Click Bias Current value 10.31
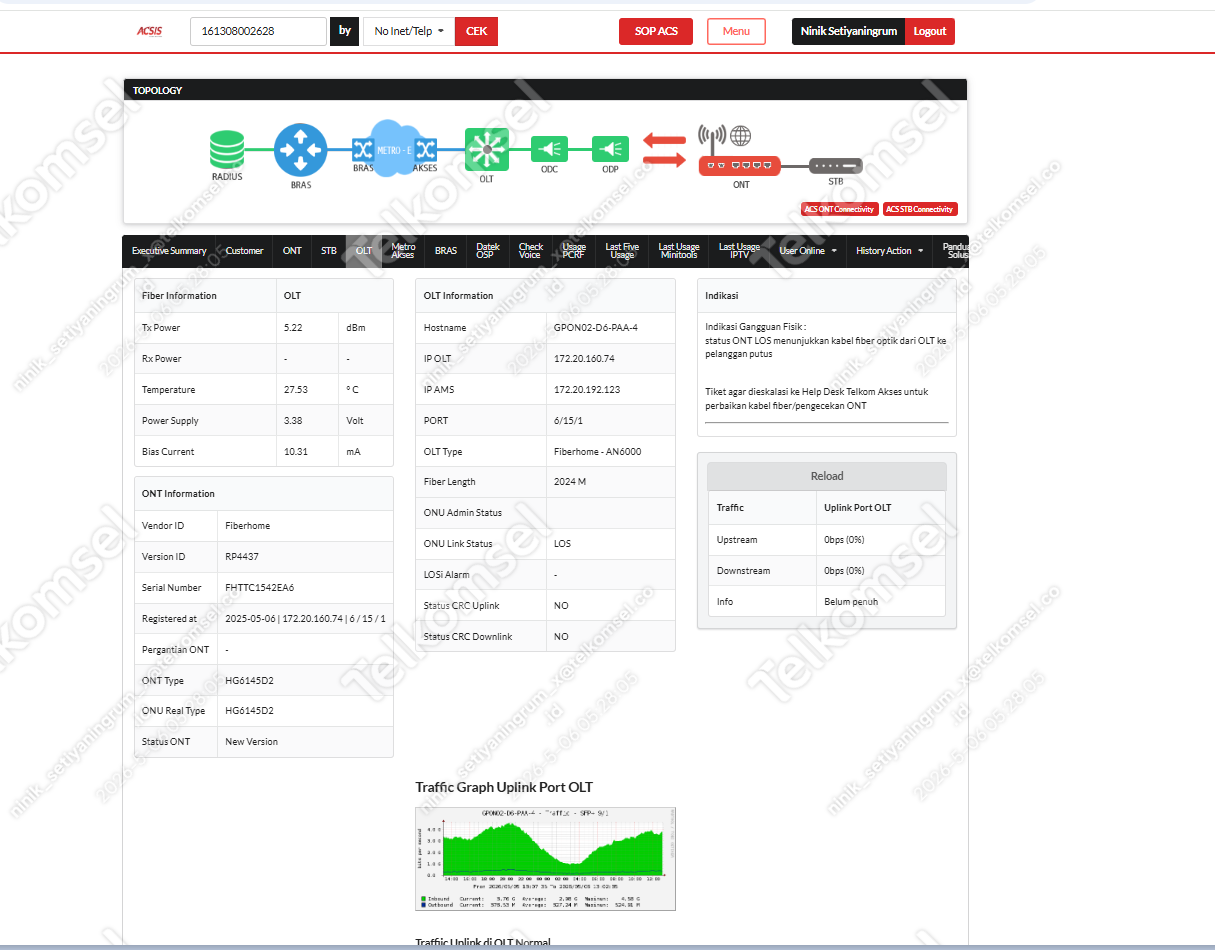 296,452
